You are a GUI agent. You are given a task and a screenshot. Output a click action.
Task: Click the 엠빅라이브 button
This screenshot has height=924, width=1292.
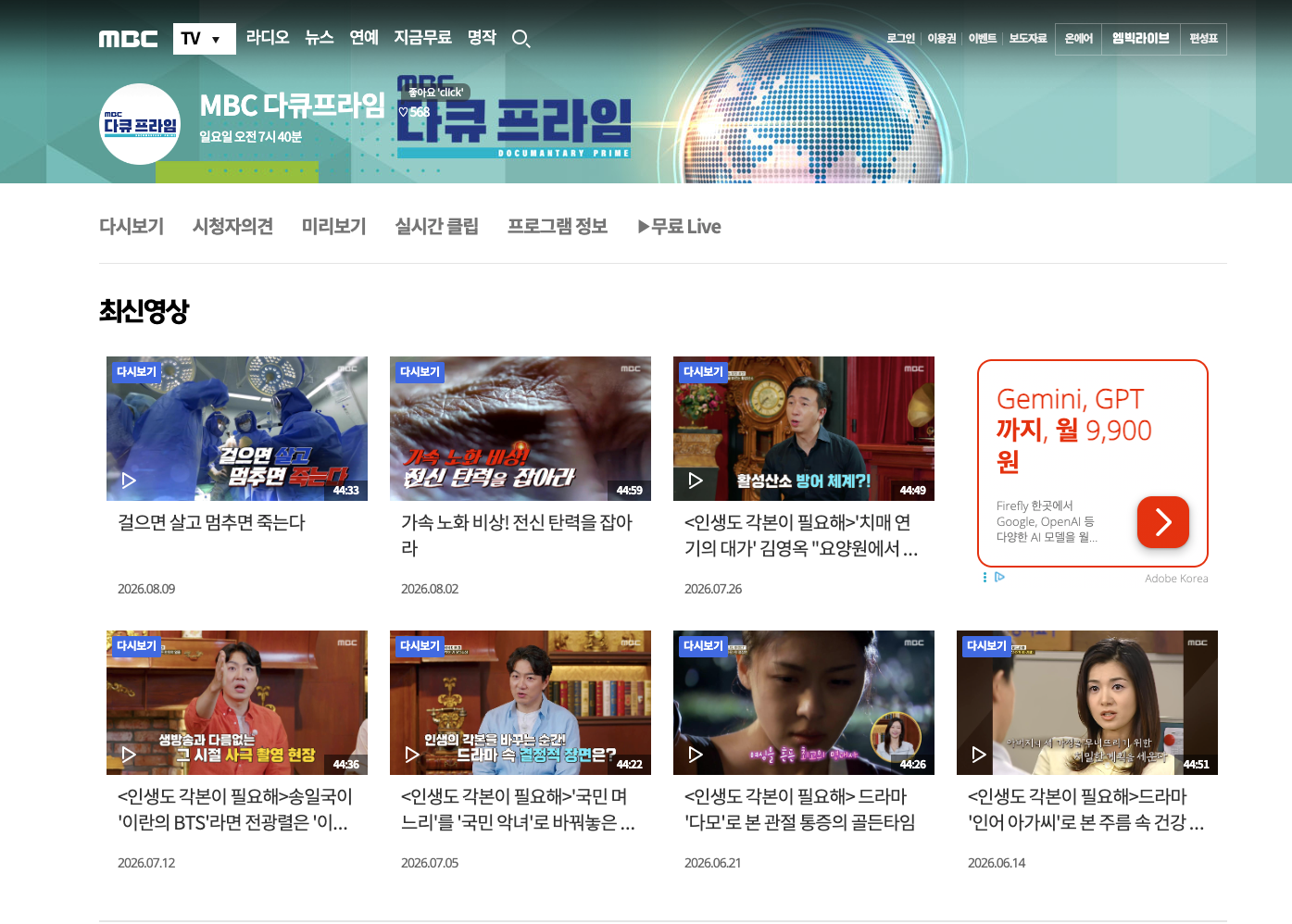(1141, 39)
